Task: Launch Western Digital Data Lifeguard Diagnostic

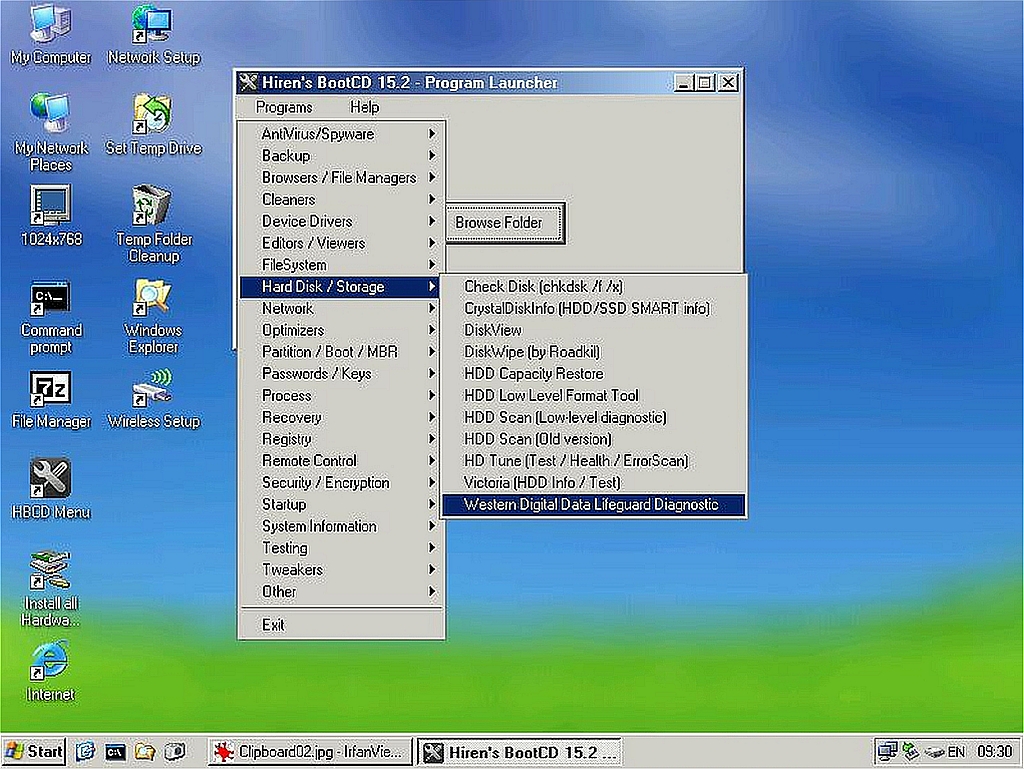Action: [x=593, y=505]
